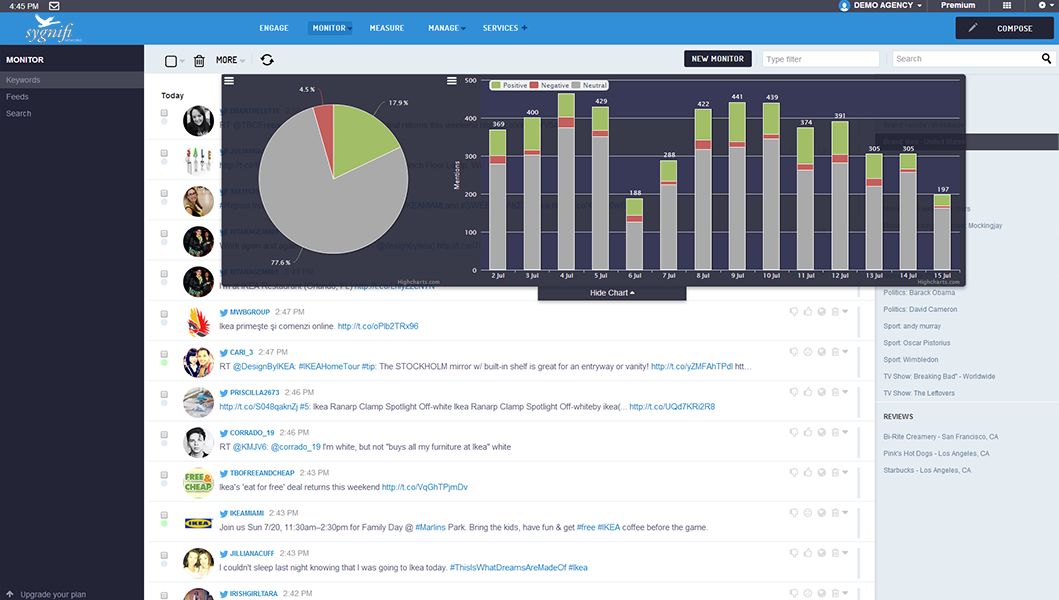Click the mail envelope icon in top bar

[x=53, y=6]
